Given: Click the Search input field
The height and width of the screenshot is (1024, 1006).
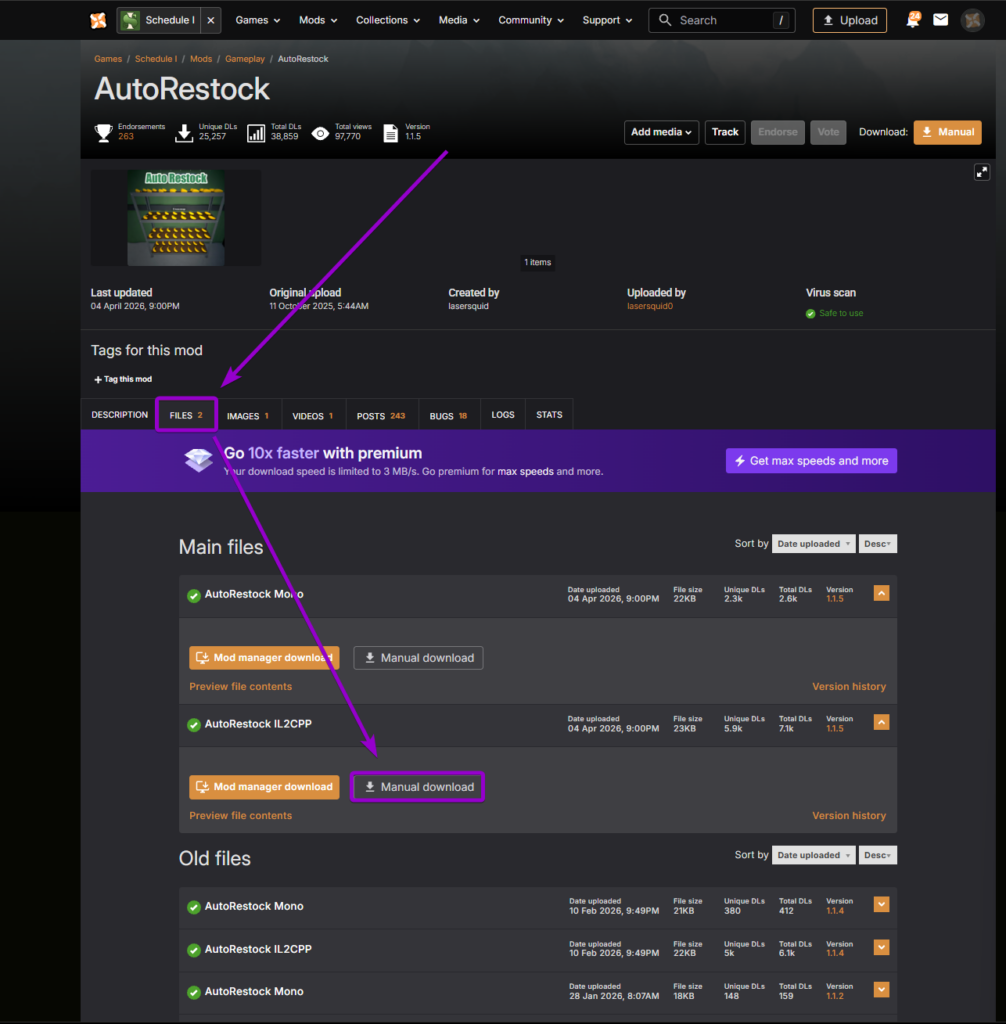Looking at the screenshot, I should pyautogui.click(x=722, y=20).
